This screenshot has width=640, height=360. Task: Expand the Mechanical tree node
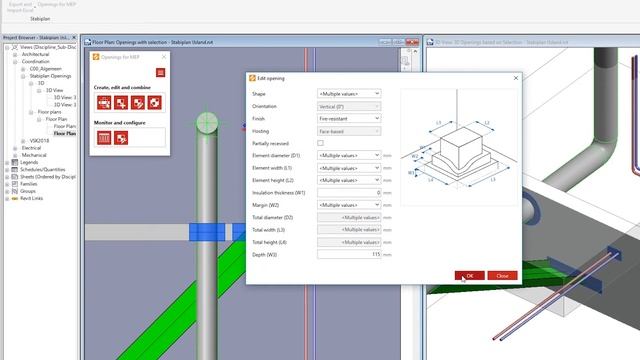[15, 156]
